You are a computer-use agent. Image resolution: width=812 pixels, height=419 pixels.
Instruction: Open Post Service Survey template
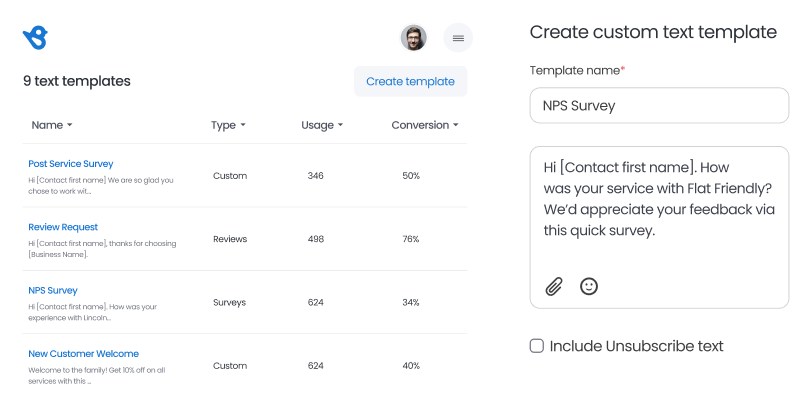point(71,164)
